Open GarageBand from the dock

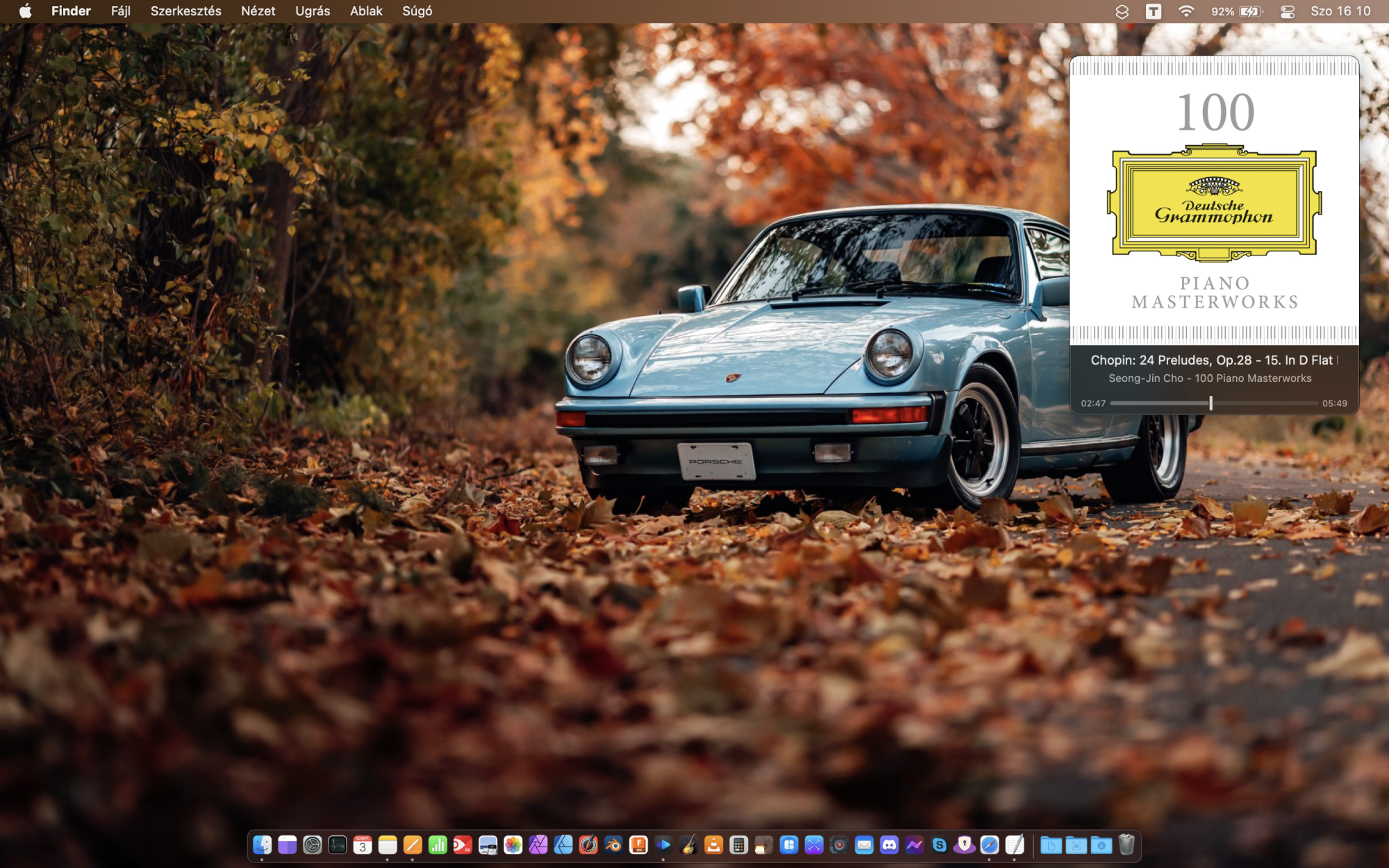point(688,845)
